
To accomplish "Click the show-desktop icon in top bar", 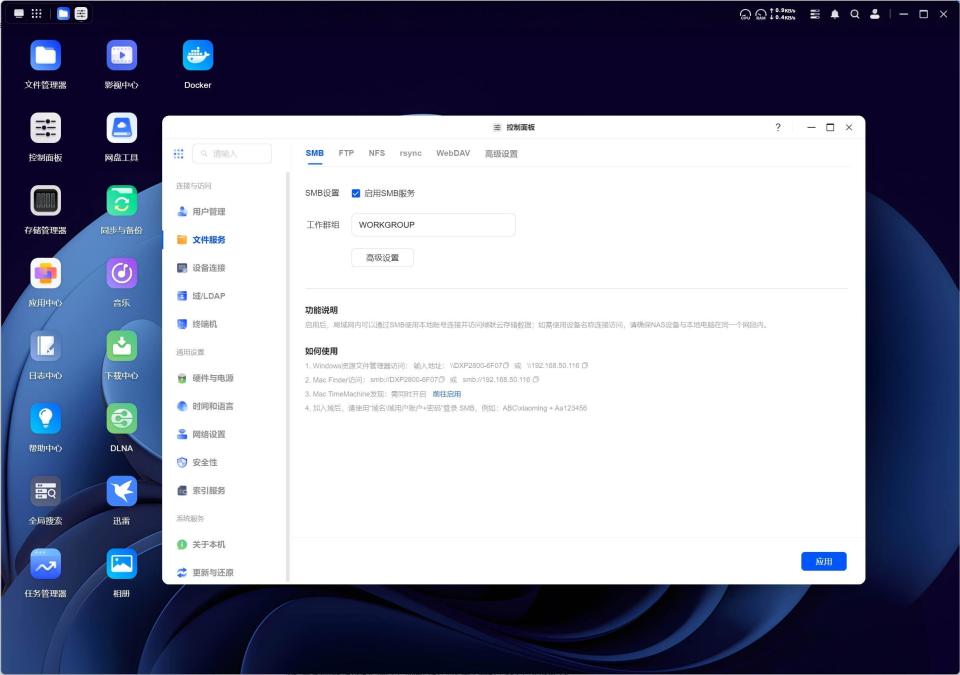I will tap(19, 13).
